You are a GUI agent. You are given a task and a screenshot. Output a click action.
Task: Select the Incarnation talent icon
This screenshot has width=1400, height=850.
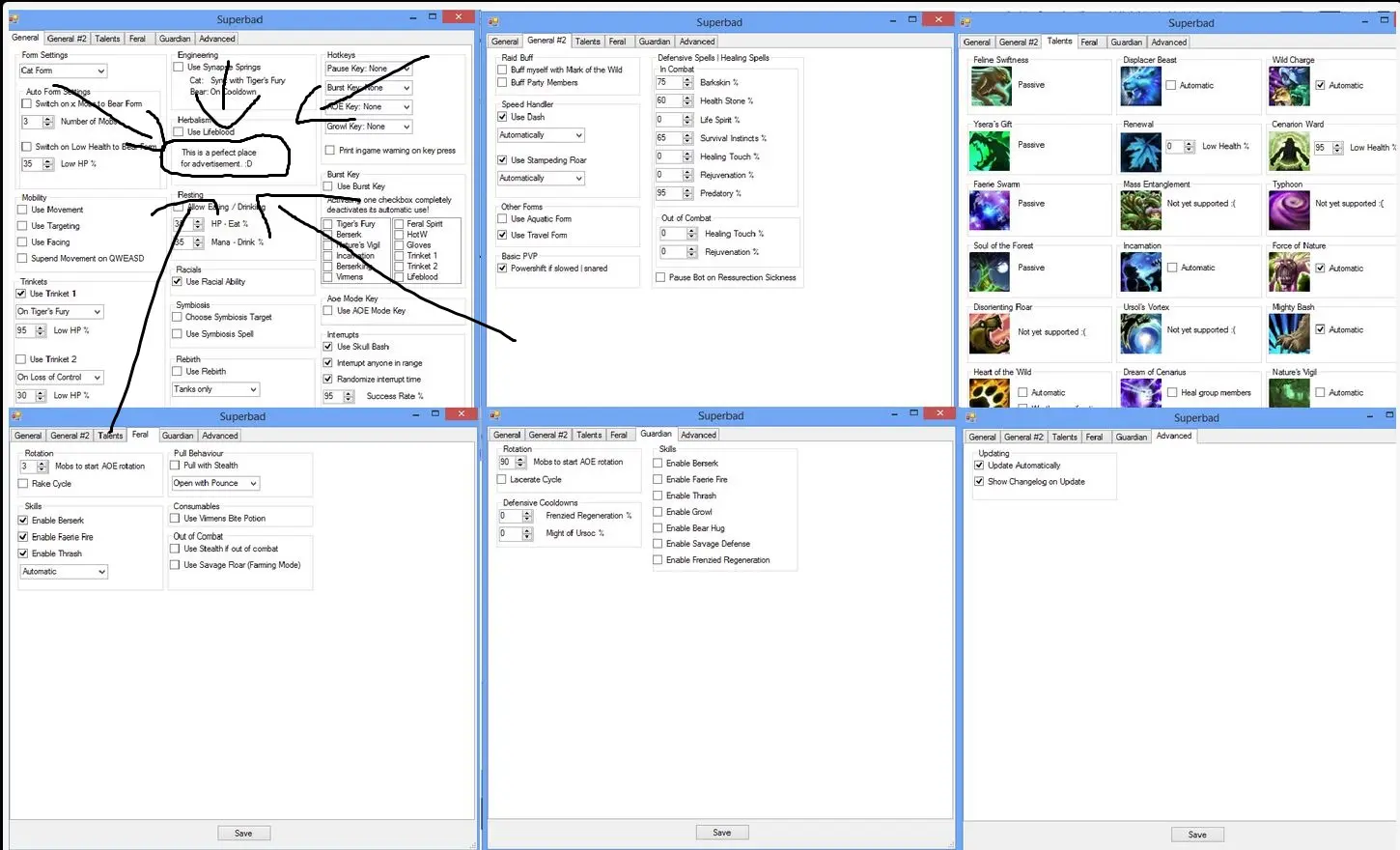tap(1140, 272)
